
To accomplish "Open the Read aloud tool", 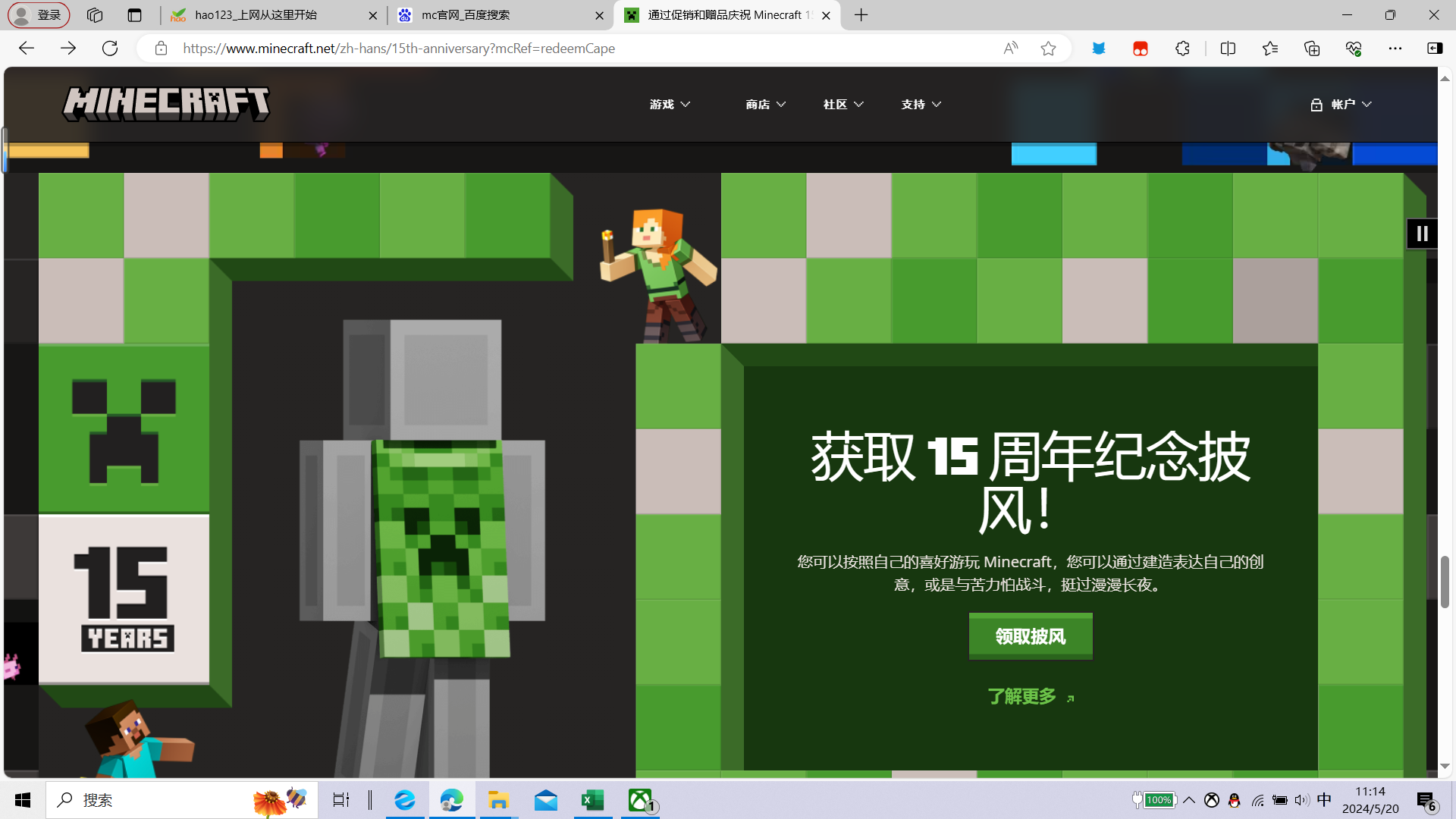I will [x=1010, y=49].
